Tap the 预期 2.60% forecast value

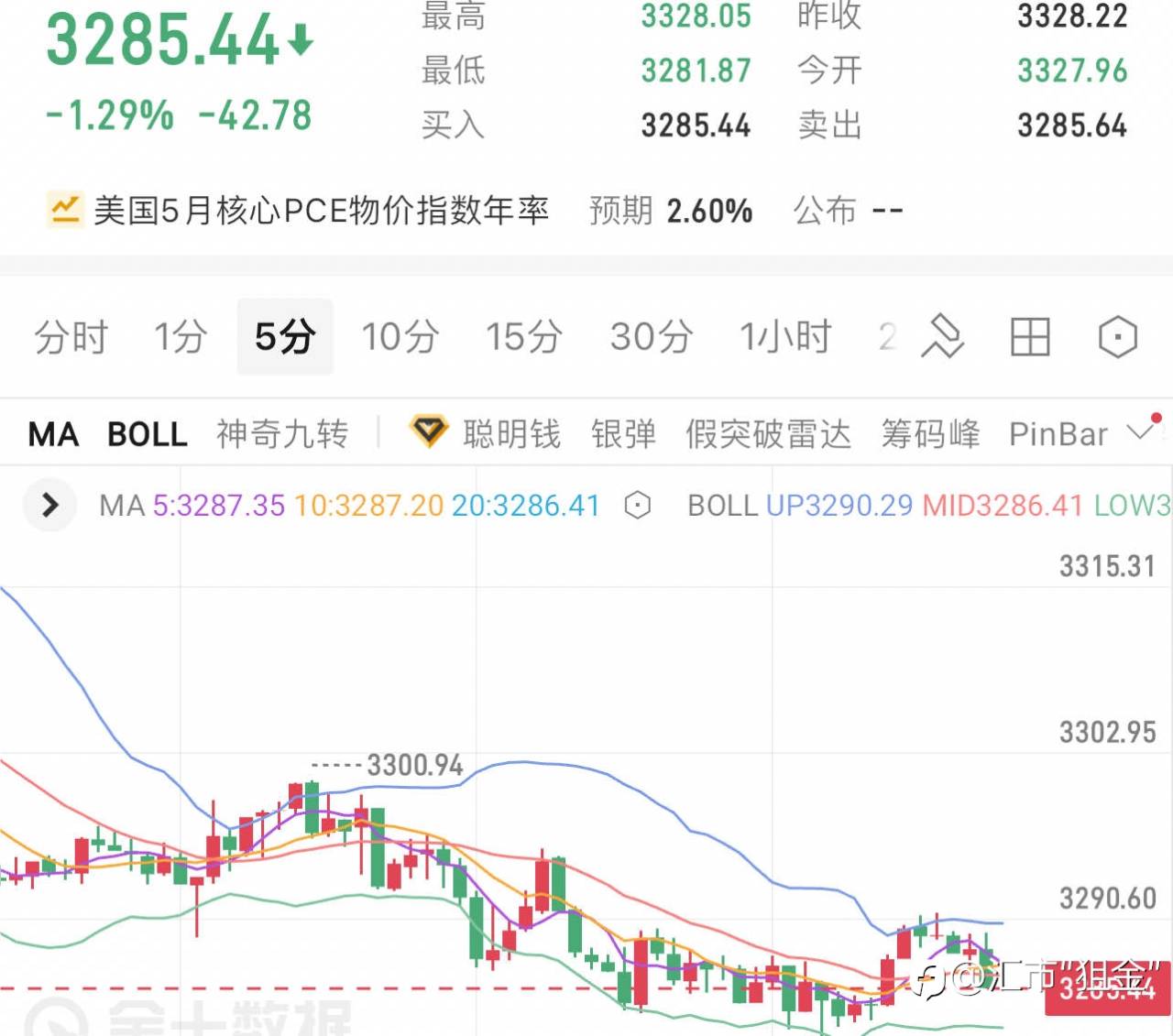(x=709, y=211)
